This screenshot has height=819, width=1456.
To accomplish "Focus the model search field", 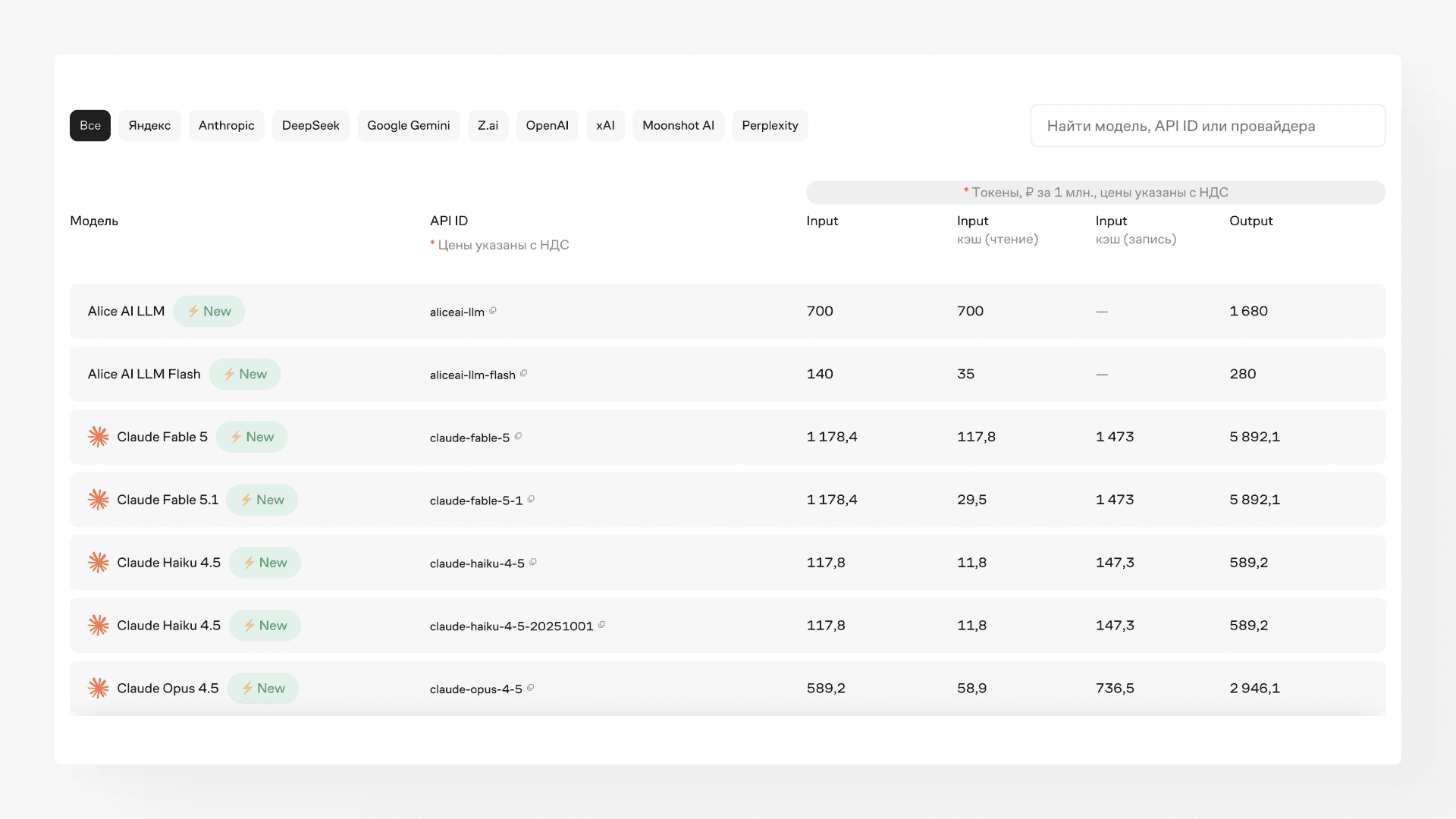I will pyautogui.click(x=1208, y=126).
